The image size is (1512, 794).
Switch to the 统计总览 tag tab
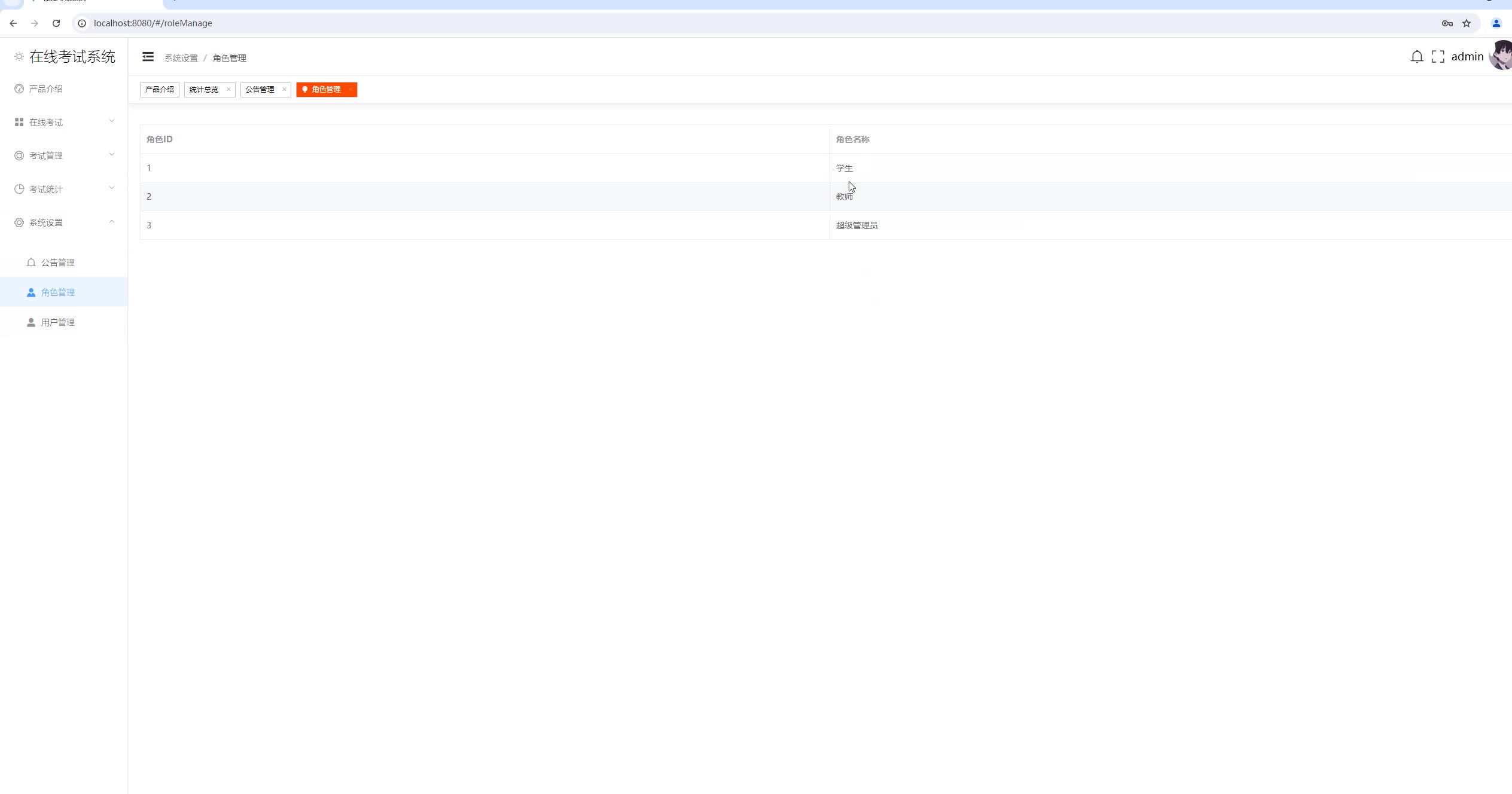(204, 90)
